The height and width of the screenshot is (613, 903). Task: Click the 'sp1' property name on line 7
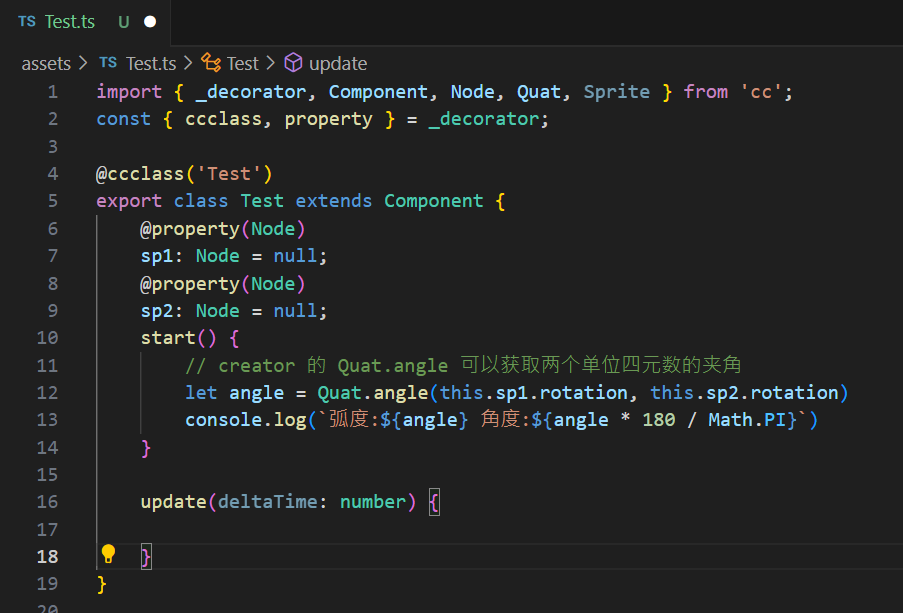point(157,256)
